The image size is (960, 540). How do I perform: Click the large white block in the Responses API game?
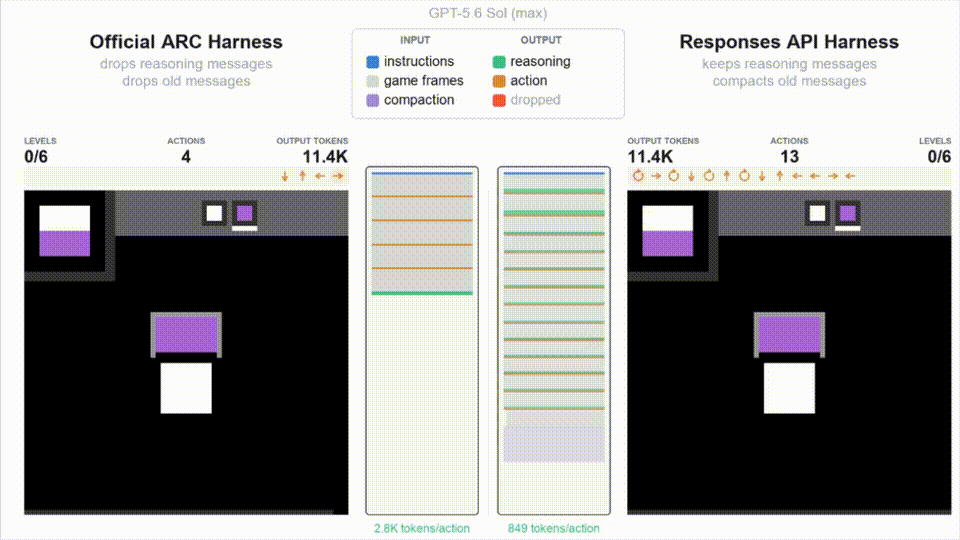pos(789,388)
